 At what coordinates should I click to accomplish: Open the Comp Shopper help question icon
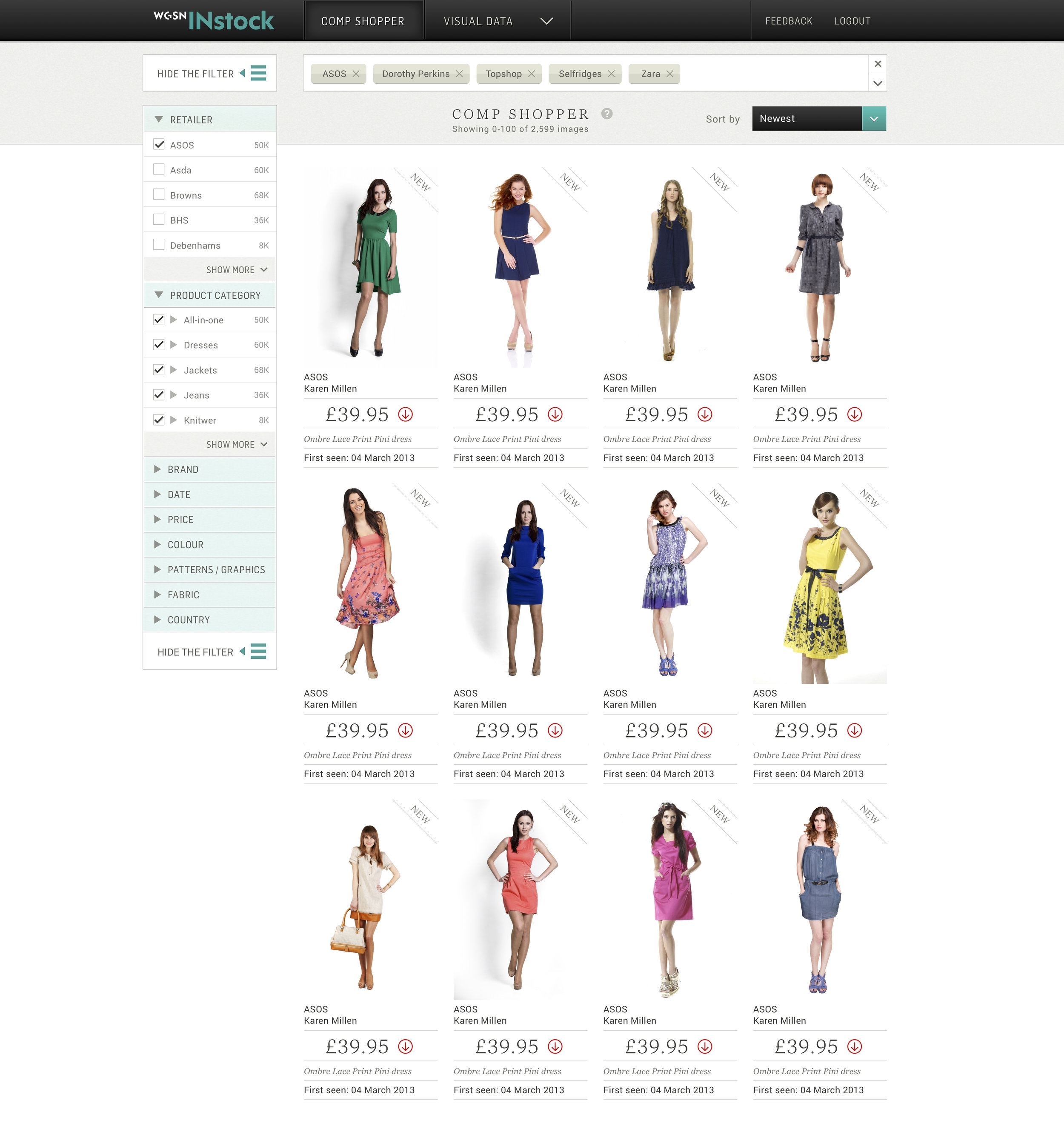click(x=607, y=114)
